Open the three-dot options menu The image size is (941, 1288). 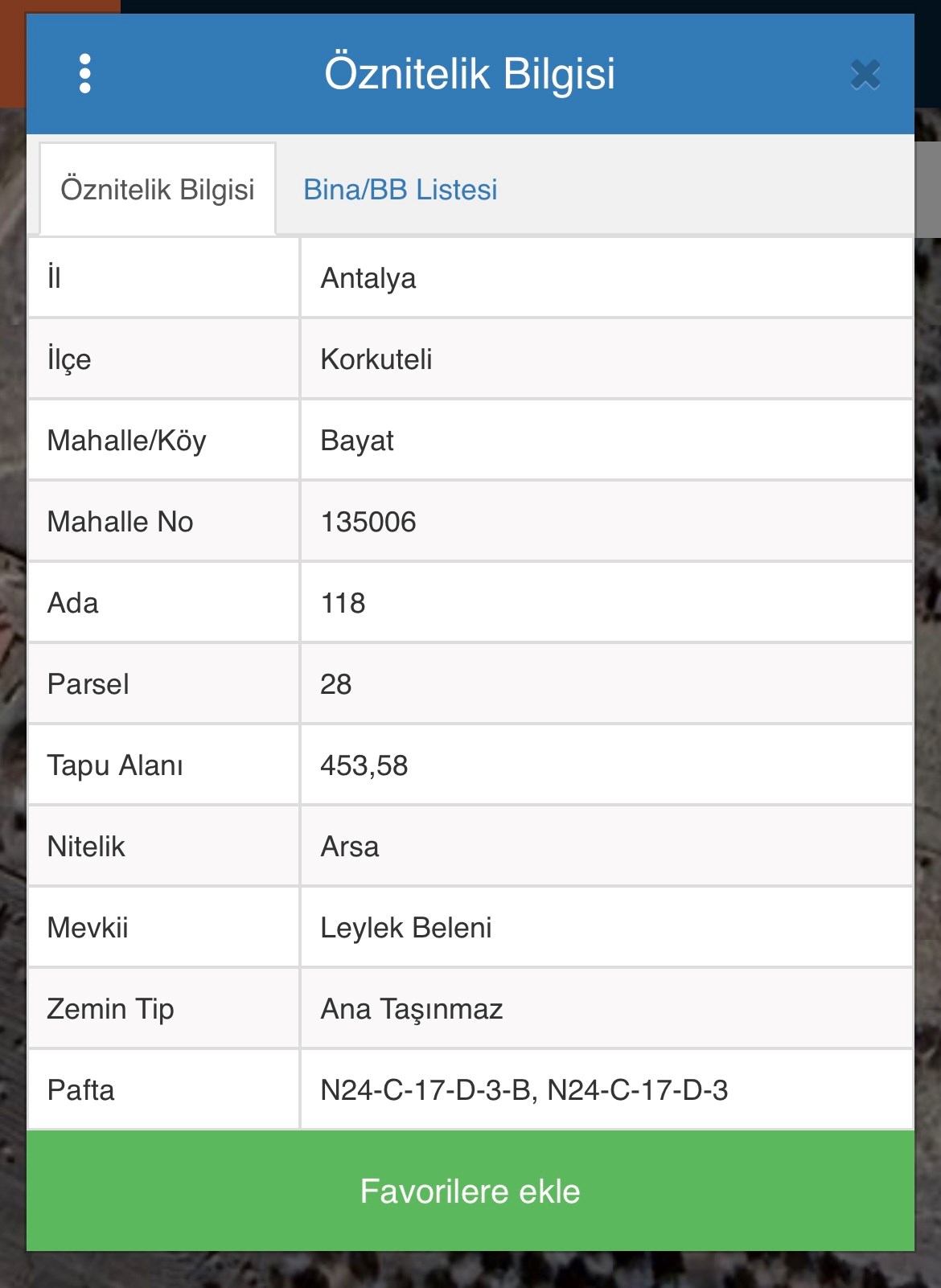[85, 74]
